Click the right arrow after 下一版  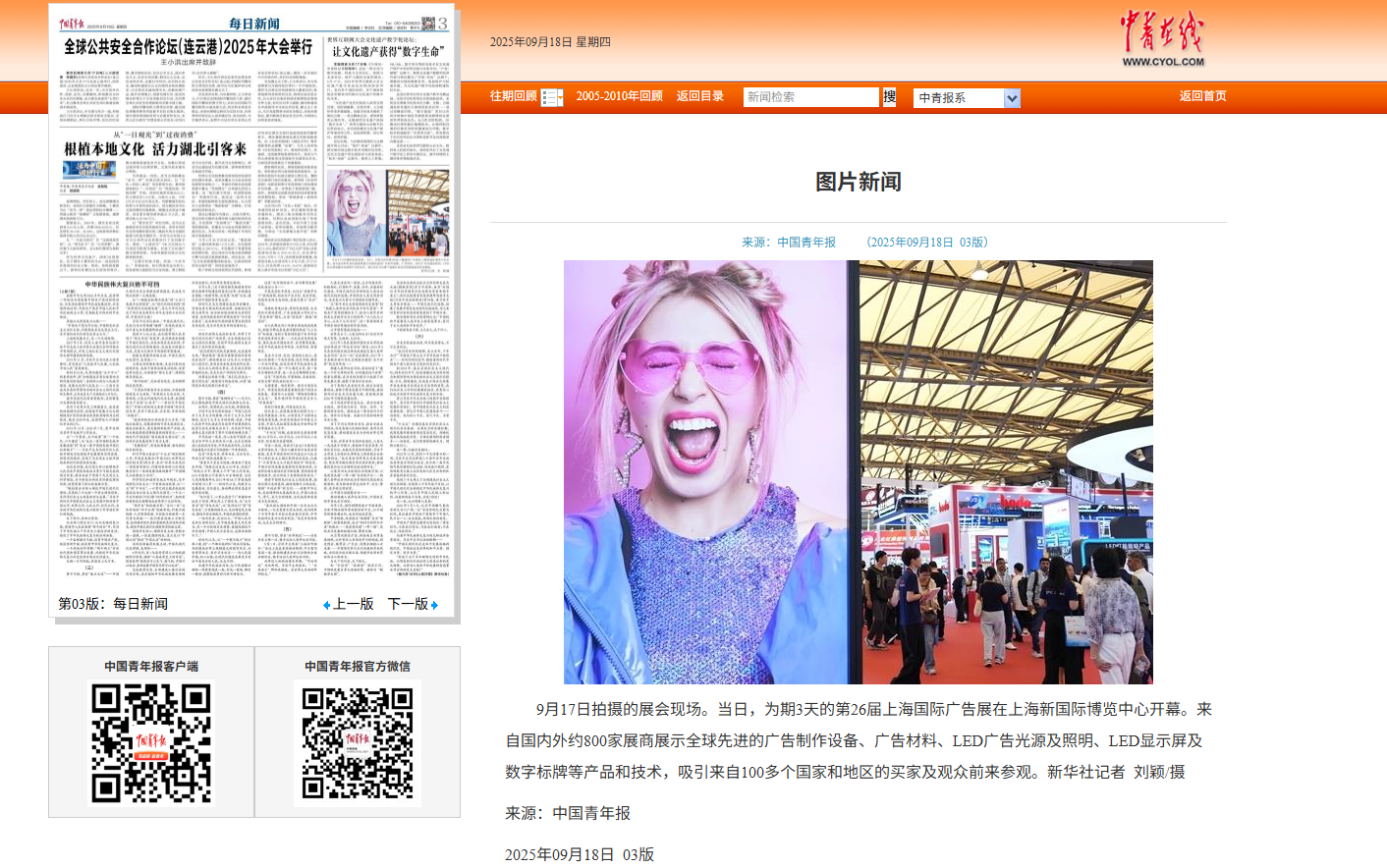(x=434, y=605)
